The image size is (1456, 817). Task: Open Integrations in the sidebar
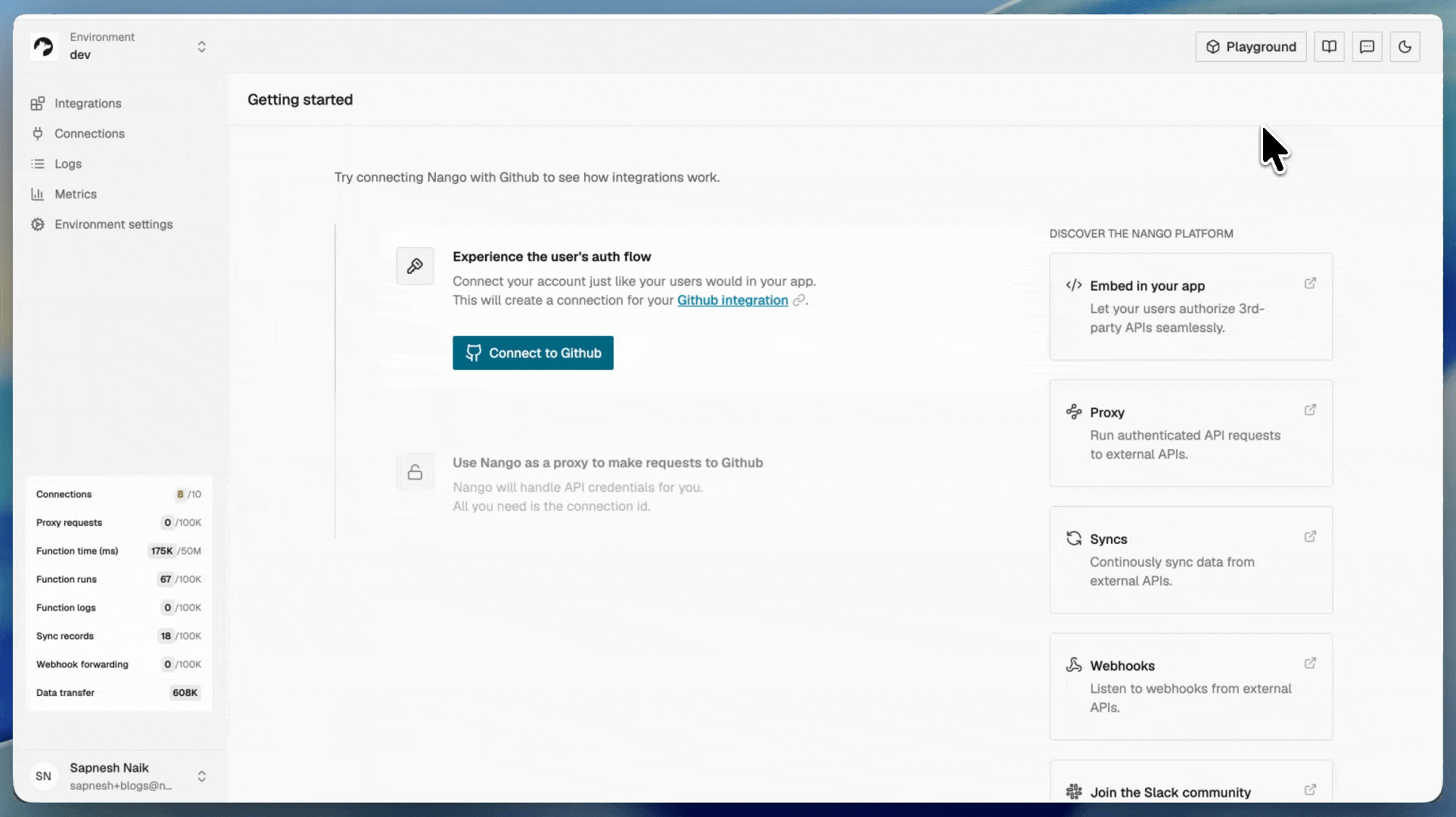pyautogui.click(x=88, y=104)
